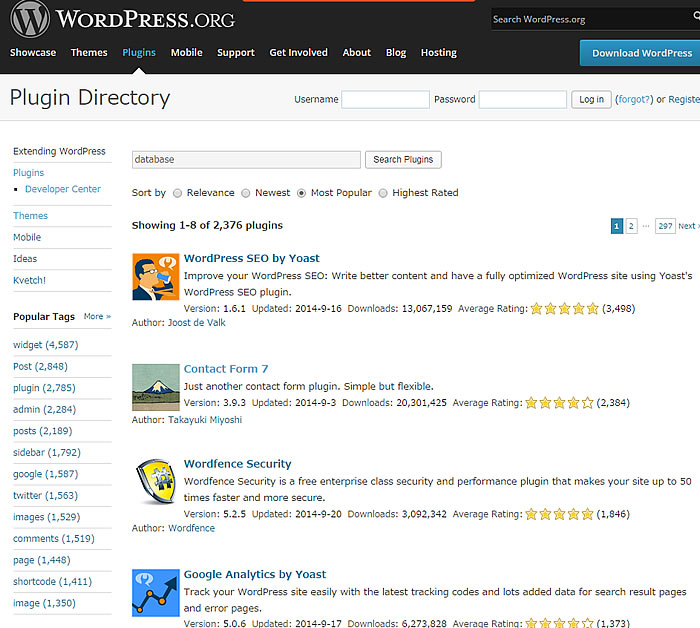Click the forgot? password link
Image resolution: width=700 pixels, height=628 pixels.
pyautogui.click(x=634, y=99)
